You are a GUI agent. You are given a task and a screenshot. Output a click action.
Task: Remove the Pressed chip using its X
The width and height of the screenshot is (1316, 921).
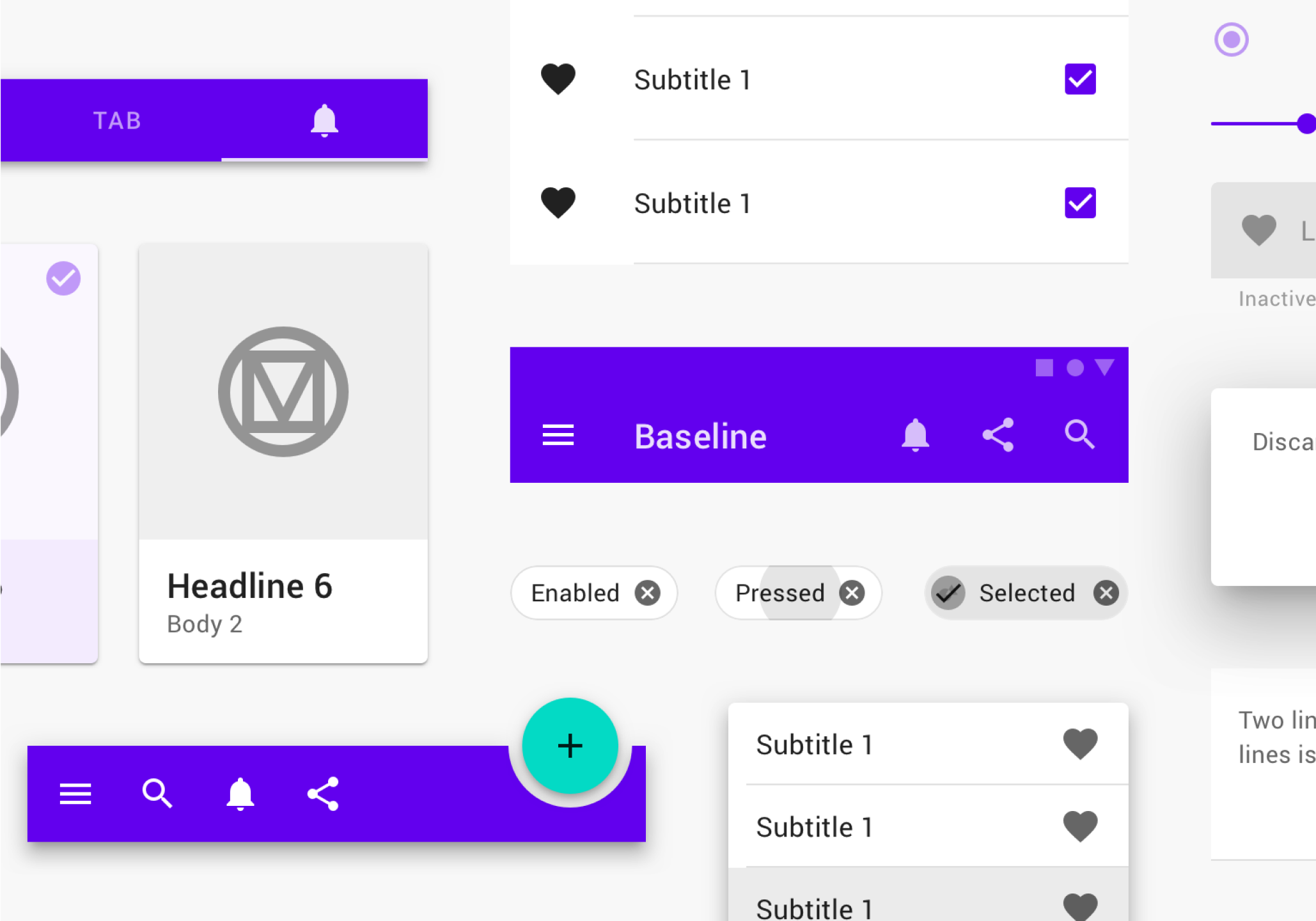852,593
